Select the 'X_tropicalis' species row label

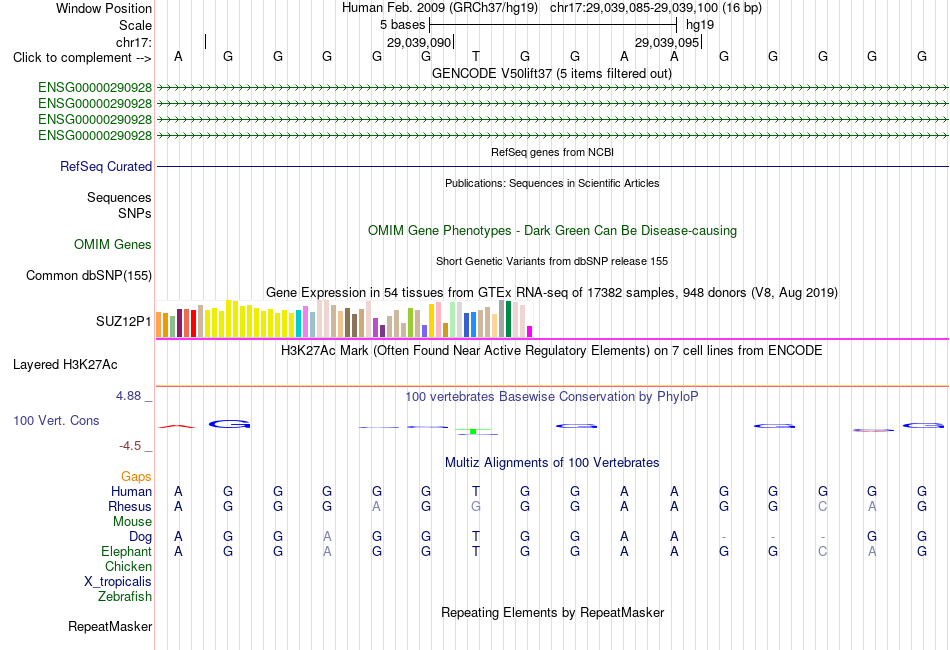pos(118,582)
